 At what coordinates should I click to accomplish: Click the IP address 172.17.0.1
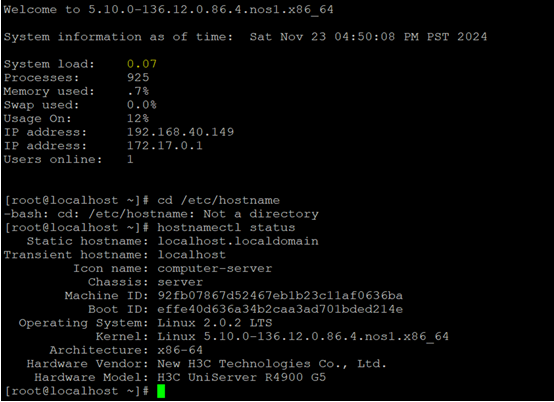pos(165,146)
